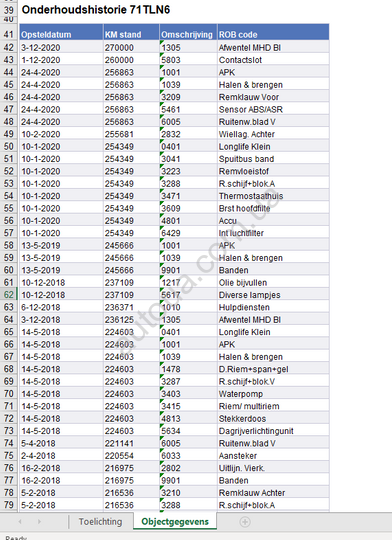The height and width of the screenshot is (540, 392).
Task: Select date cell '2-4-2018'
Action: (61, 456)
